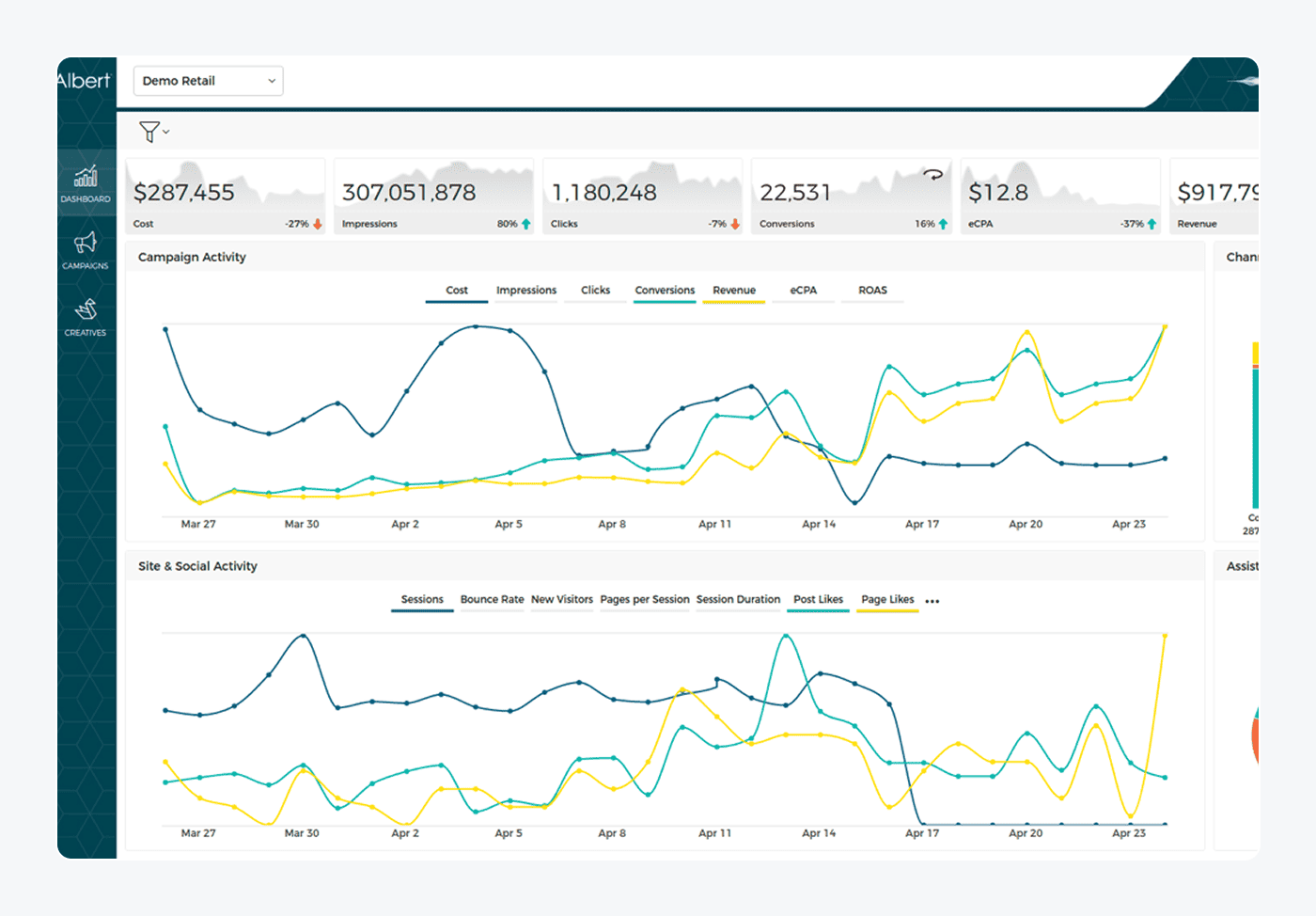Toggle the Impressions series on the chart
Viewport: 1316px width, 916px height.
[526, 291]
